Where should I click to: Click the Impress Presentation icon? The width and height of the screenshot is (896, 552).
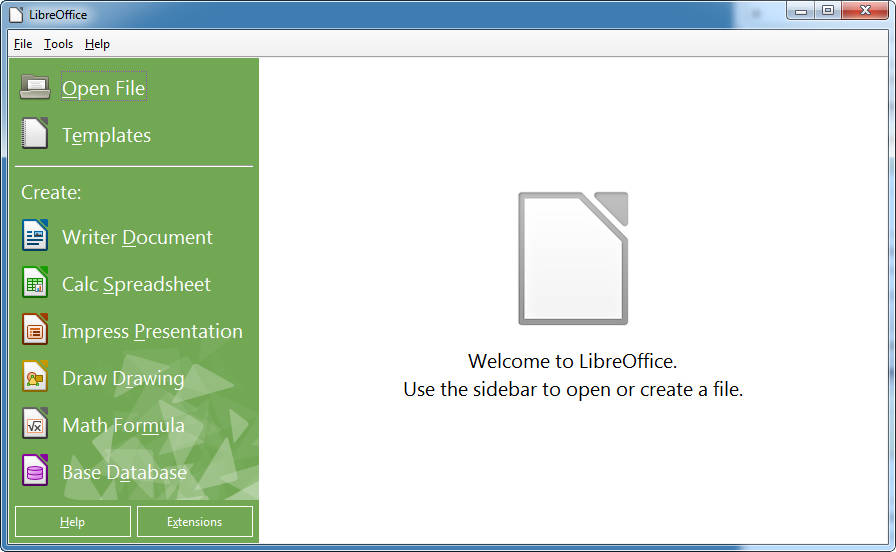click(x=35, y=329)
